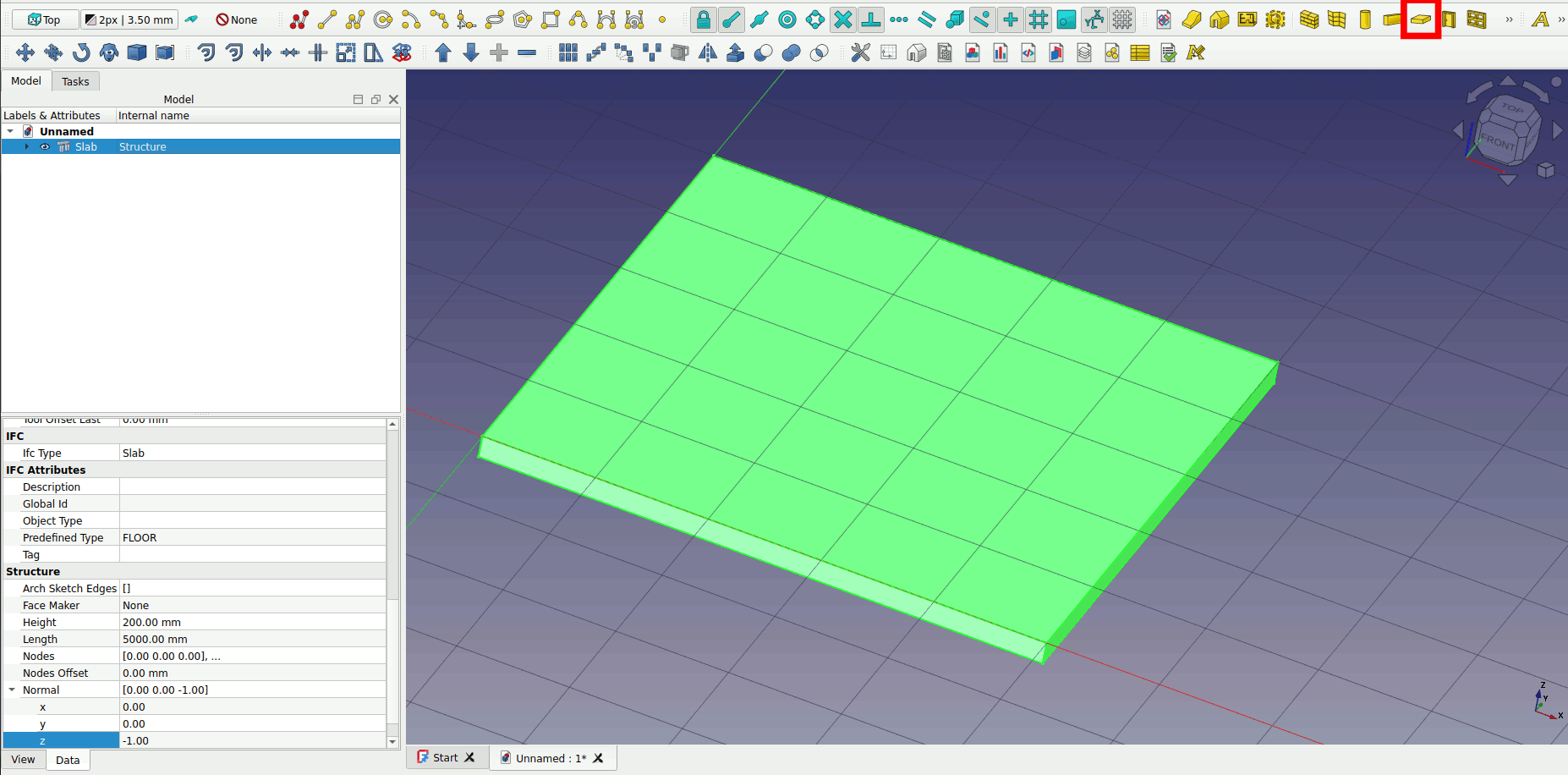Click the None autogroup button
This screenshot has height=775, width=1568.
click(x=237, y=19)
